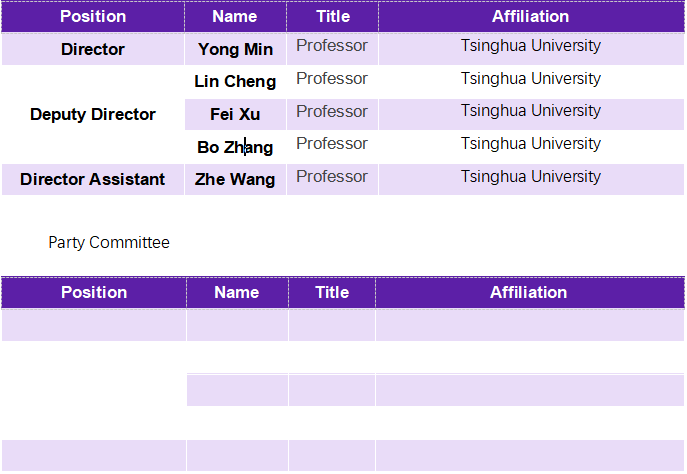Click the first empty Name cell under Party Committee
Image resolution: width=687 pixels, height=474 pixels.
tap(237, 325)
